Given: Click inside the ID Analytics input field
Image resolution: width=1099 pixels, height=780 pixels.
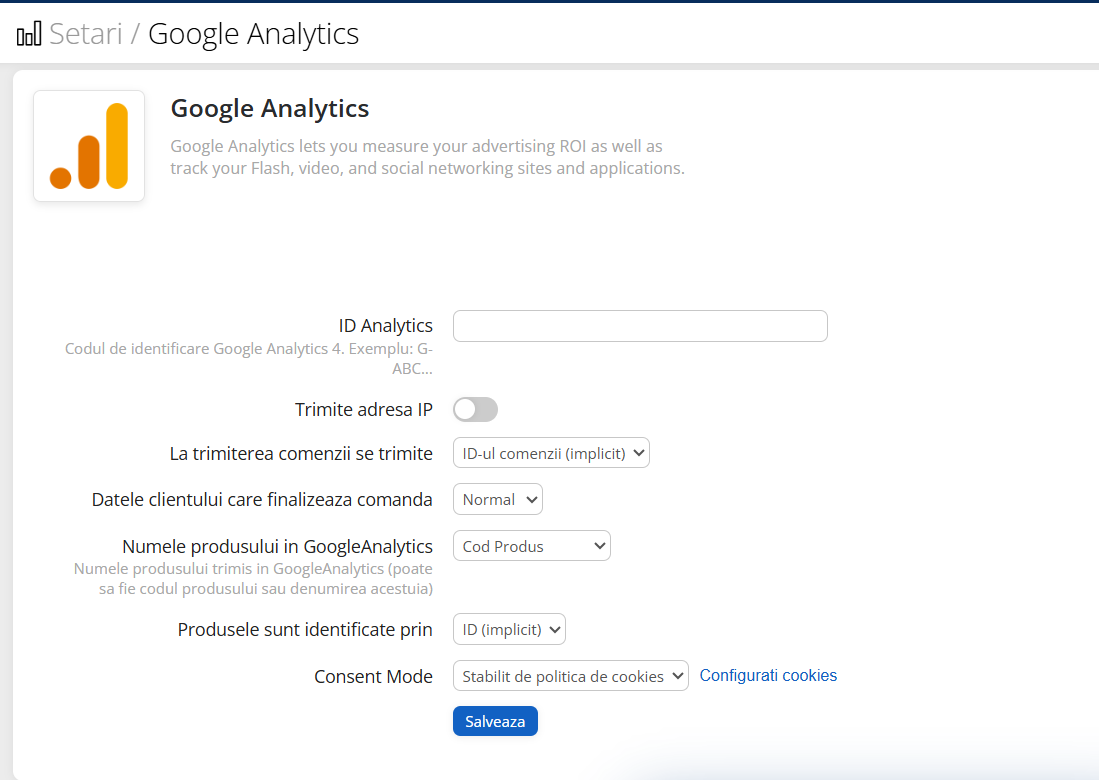Looking at the screenshot, I should (639, 326).
